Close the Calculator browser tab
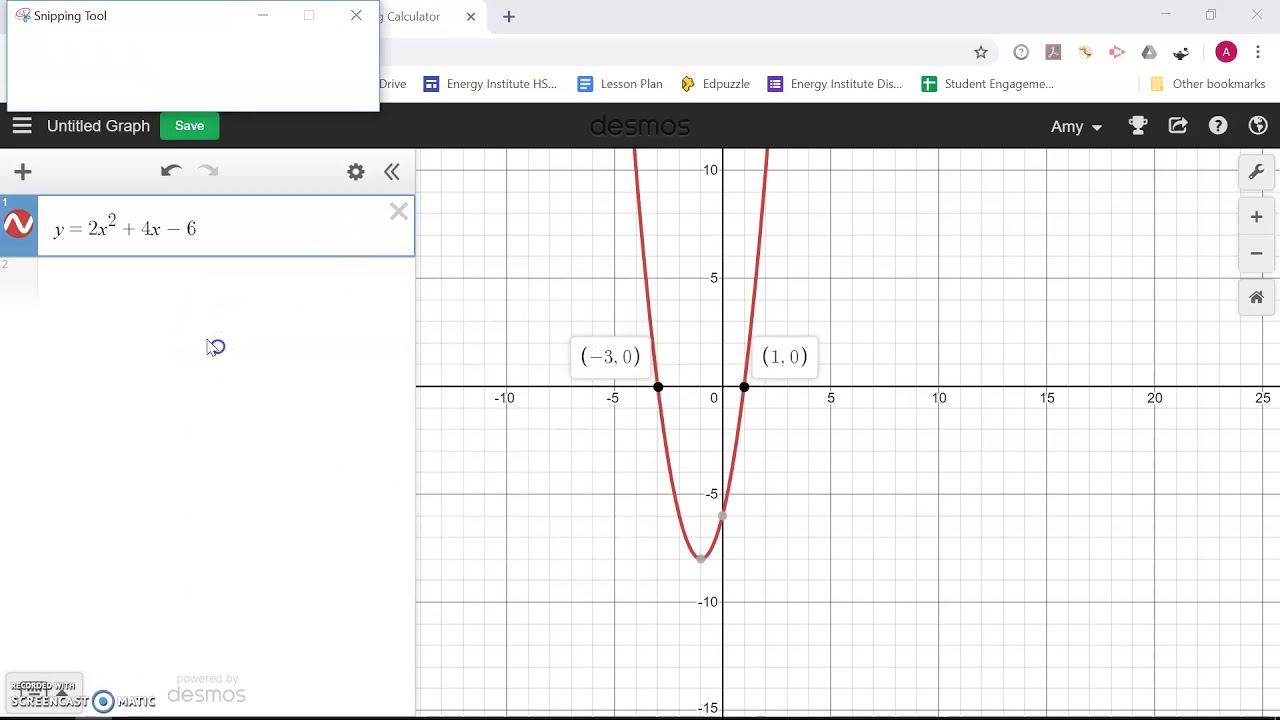 pyautogui.click(x=471, y=16)
